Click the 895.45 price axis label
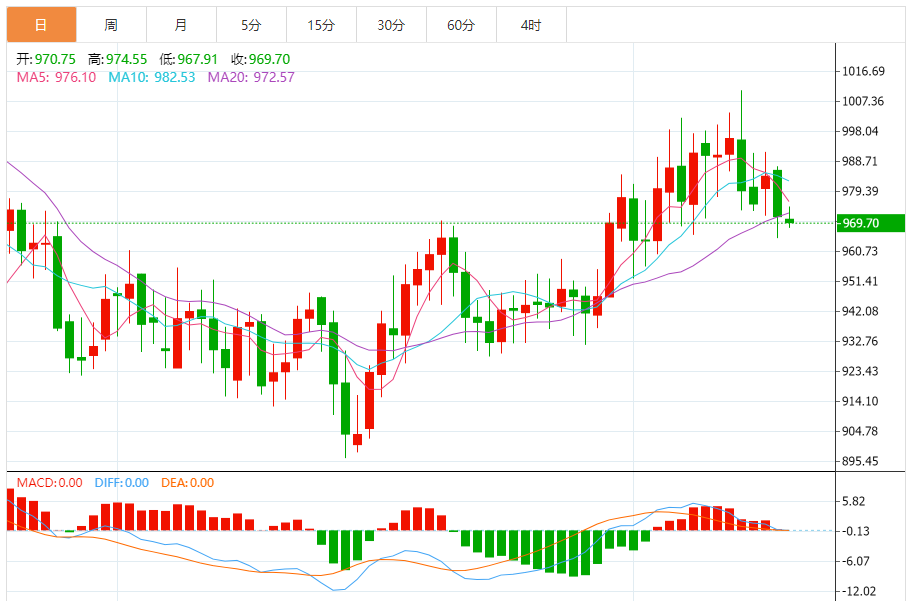 coord(860,461)
